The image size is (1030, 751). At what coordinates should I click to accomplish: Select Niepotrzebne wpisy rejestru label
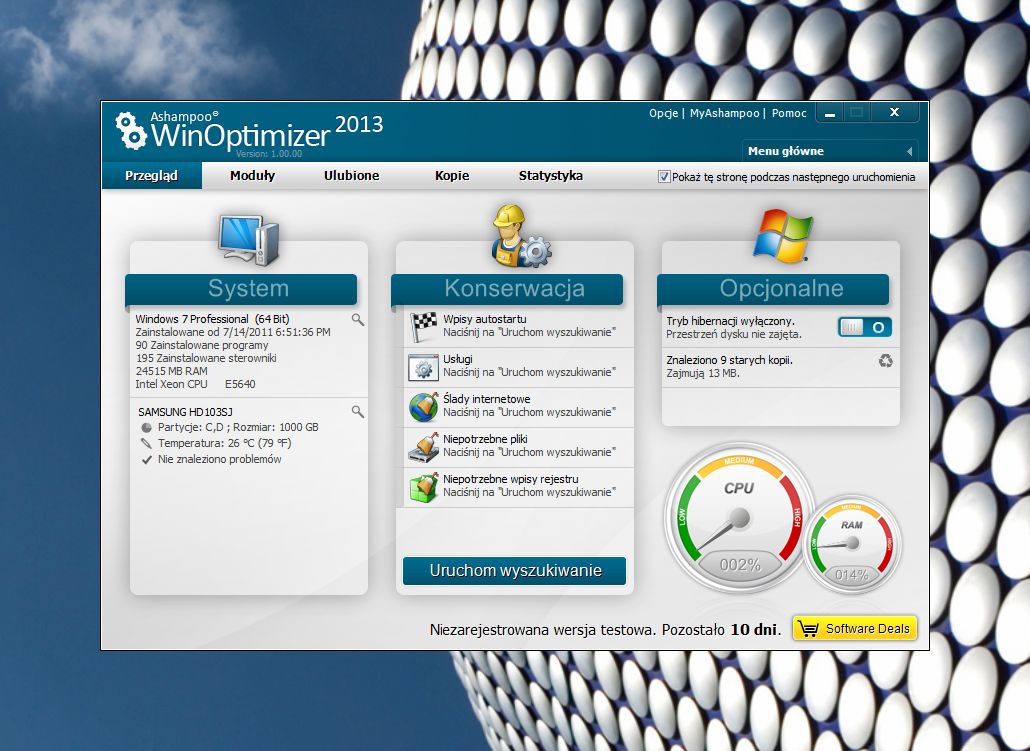(511, 480)
